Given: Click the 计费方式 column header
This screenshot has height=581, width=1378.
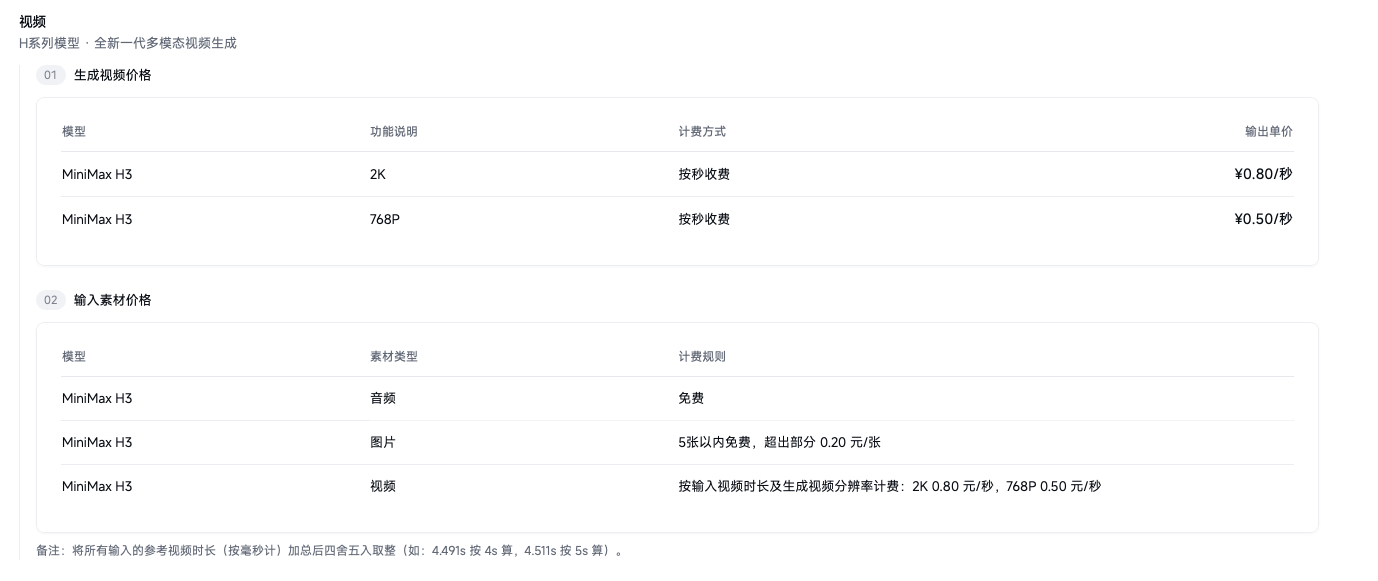Looking at the screenshot, I should tap(702, 132).
